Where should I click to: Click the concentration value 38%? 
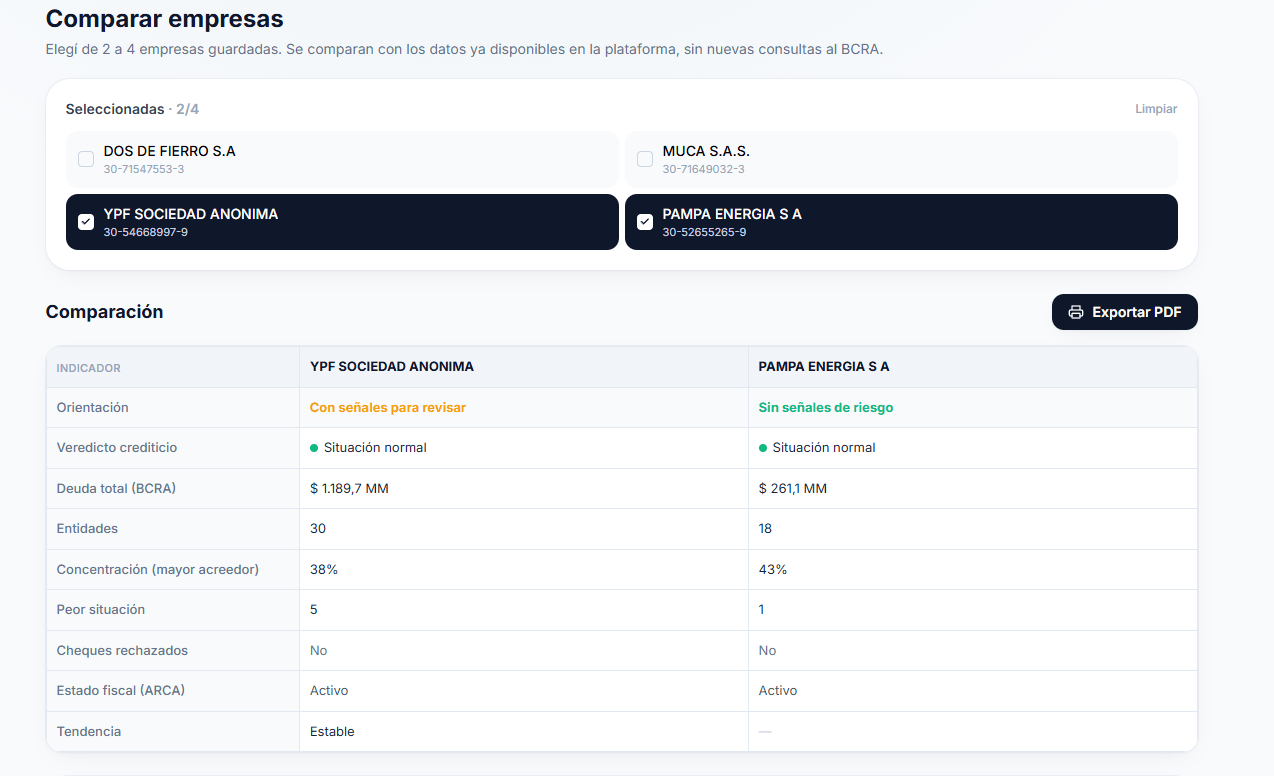tap(324, 569)
